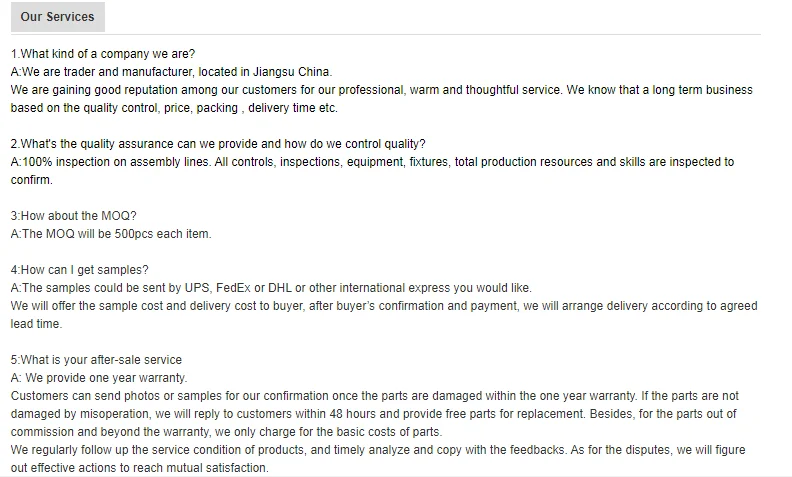Click the line starting "Customers can send photos"

(375, 396)
